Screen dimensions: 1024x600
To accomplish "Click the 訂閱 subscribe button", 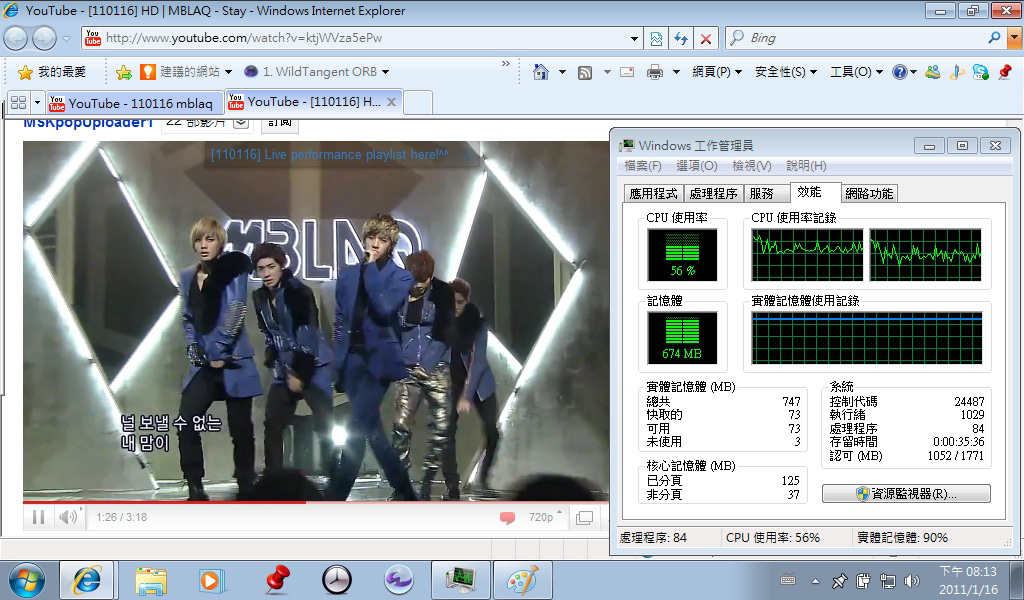I will click(280, 123).
